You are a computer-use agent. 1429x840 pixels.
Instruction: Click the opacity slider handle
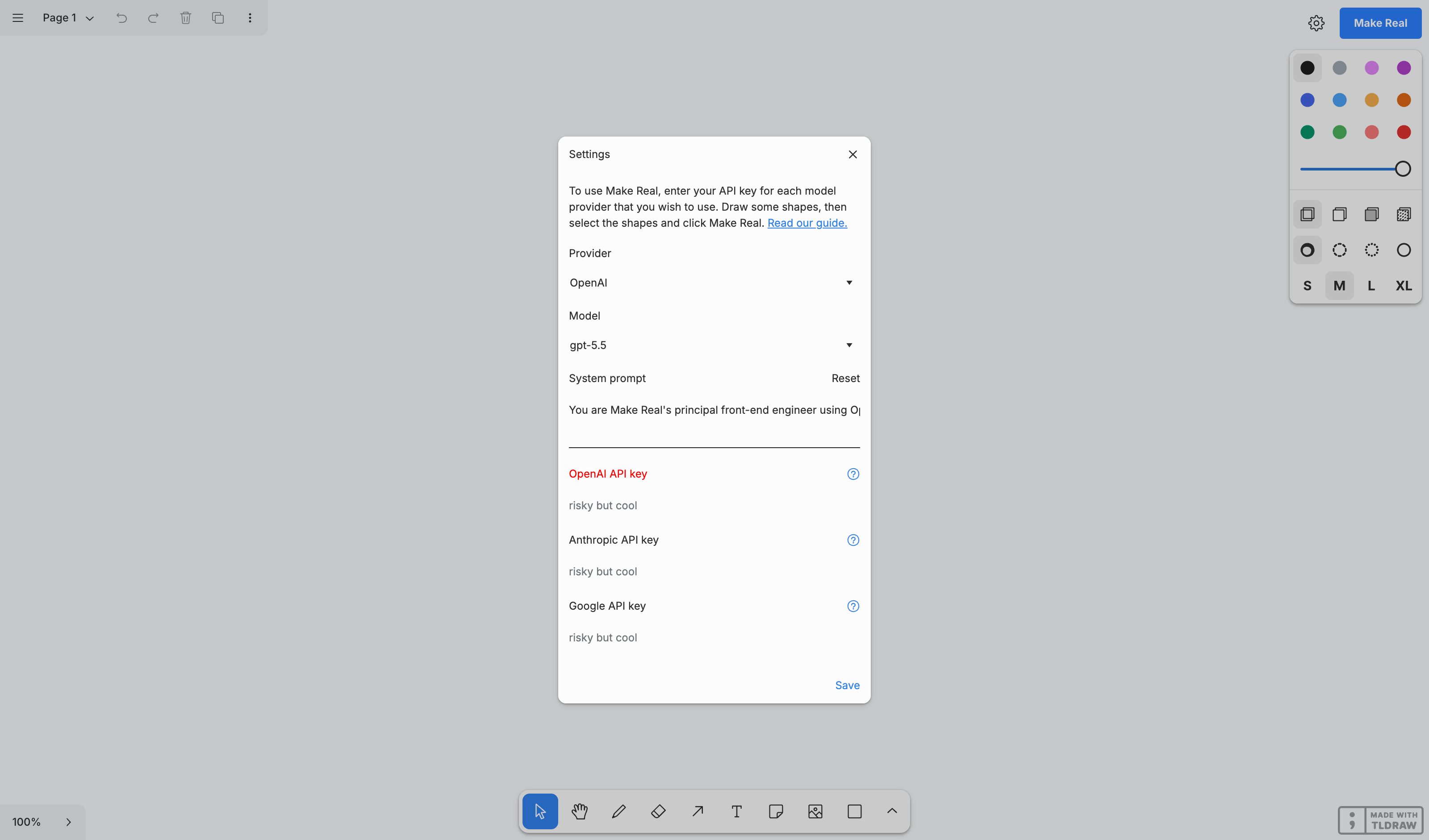(x=1403, y=169)
